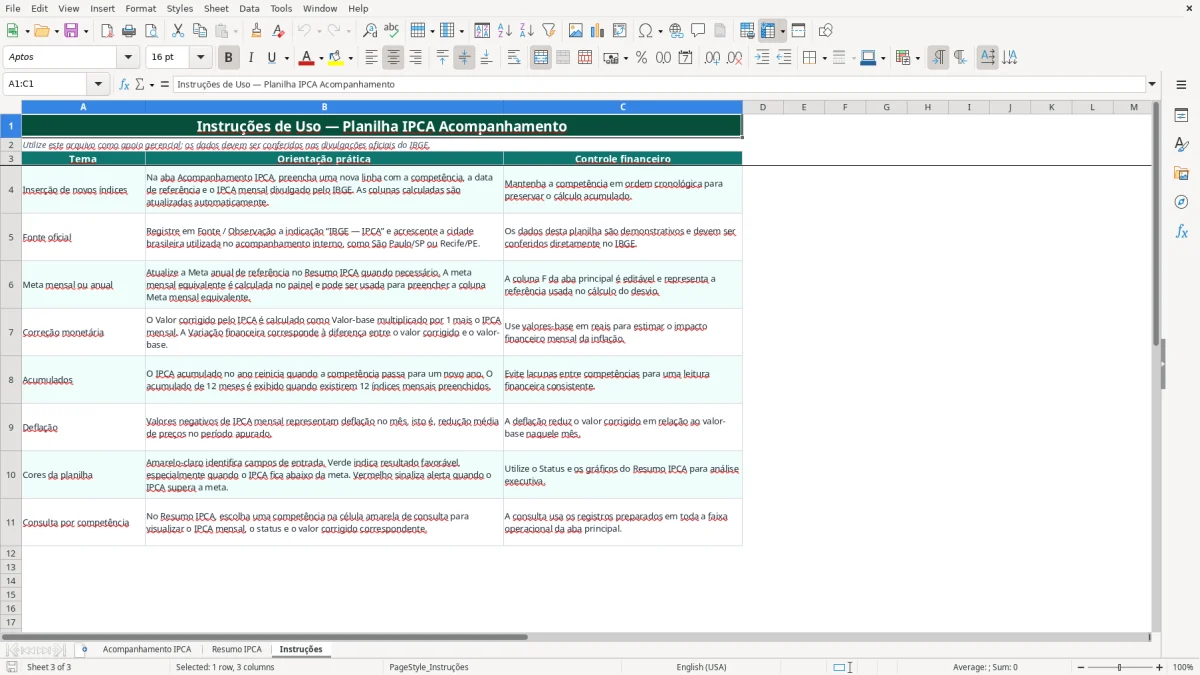Viewport: 1200px width, 675px height.
Task: Click Sort Descending icon
Action: (x=526, y=31)
